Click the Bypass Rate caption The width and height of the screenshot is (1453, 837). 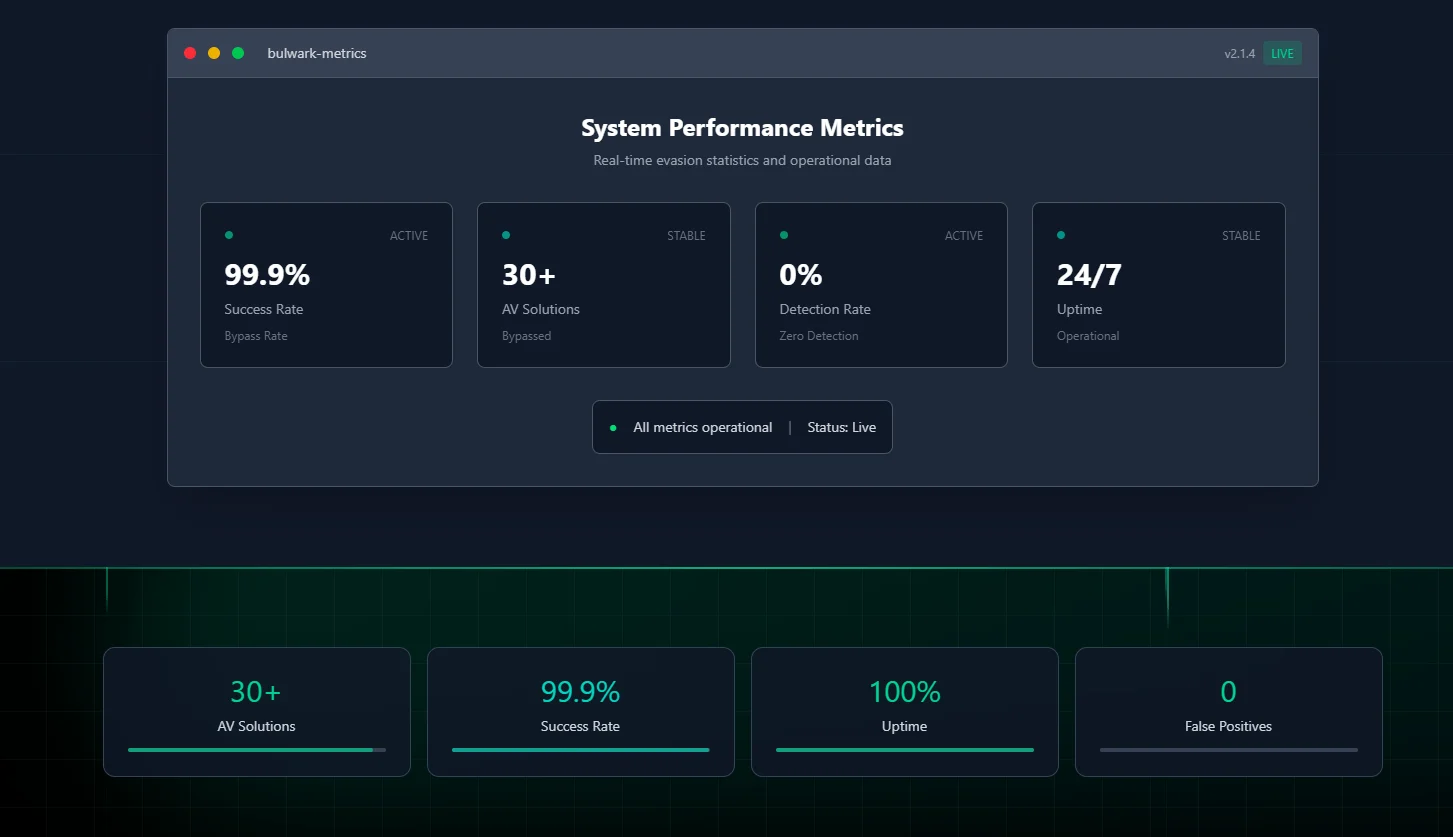pos(256,336)
